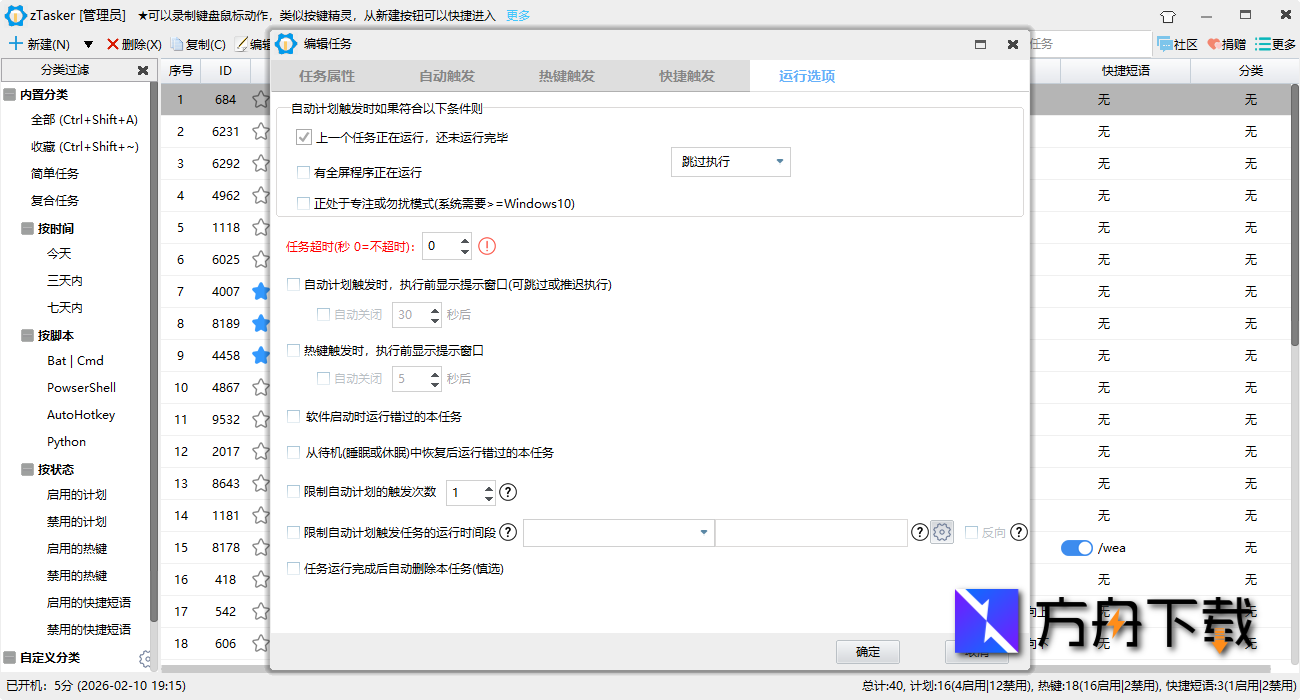Increase 任务超时 value with the up stepper
Image resolution: width=1300 pixels, height=700 pixels.
click(x=465, y=240)
